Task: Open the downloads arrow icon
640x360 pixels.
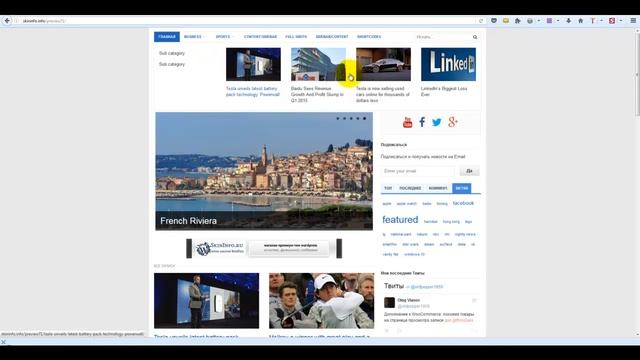Action: pos(569,20)
